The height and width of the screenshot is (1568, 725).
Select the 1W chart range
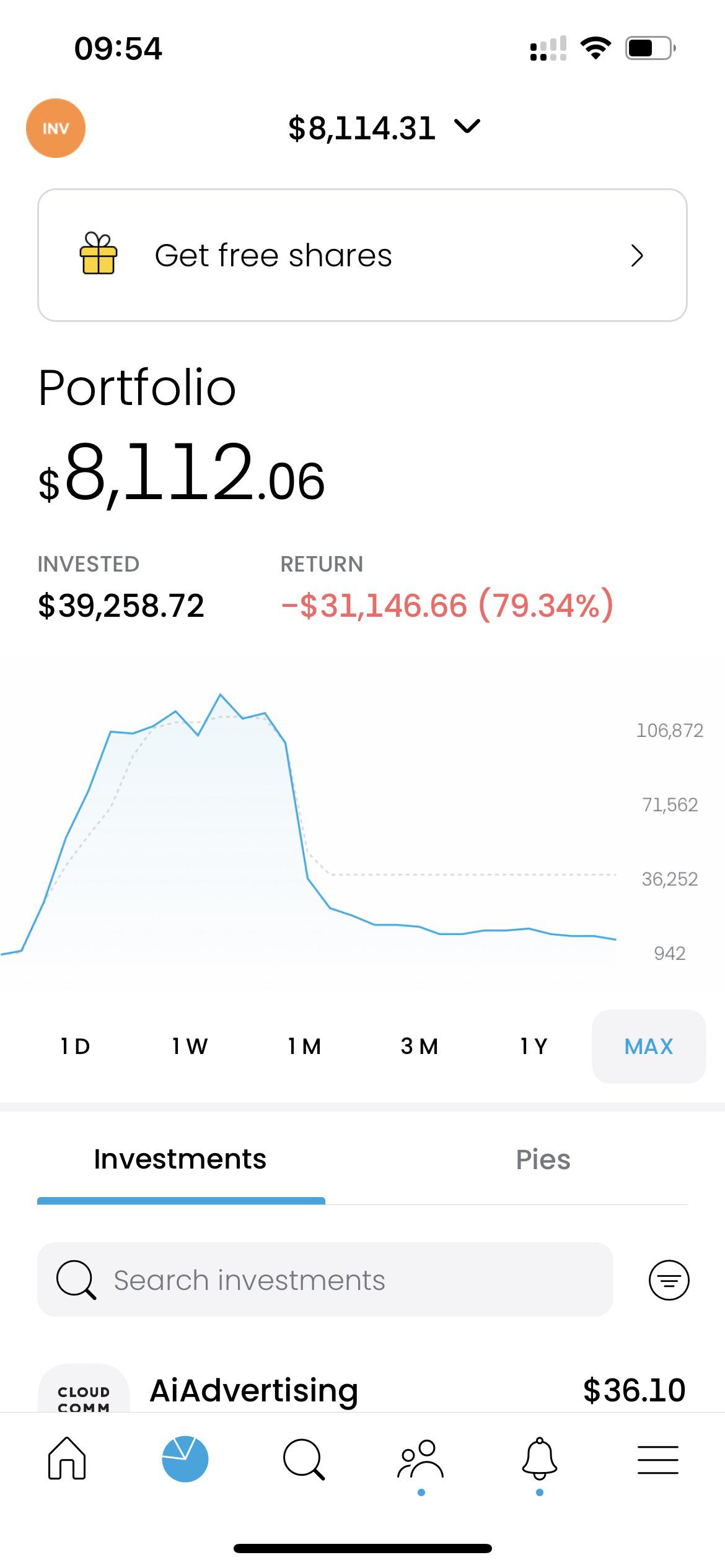click(x=190, y=1047)
